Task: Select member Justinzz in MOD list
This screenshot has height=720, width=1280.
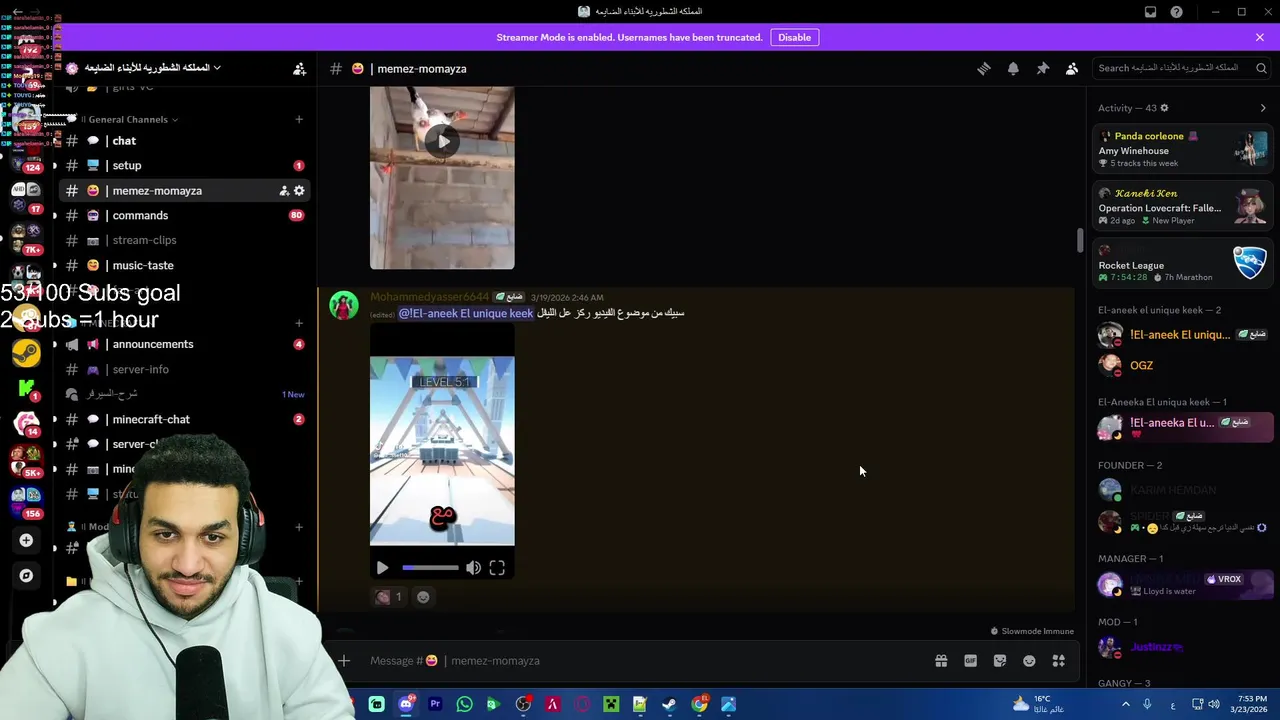Action: [1183, 647]
